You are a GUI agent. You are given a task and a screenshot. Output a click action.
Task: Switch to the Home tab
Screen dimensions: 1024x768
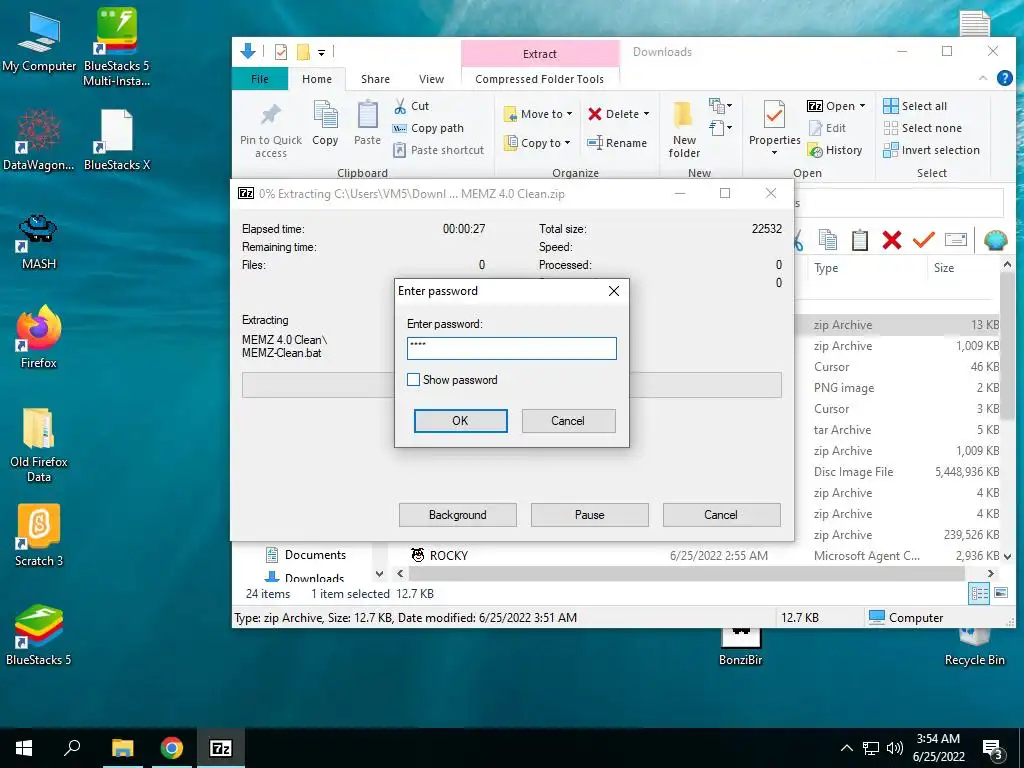(x=317, y=79)
